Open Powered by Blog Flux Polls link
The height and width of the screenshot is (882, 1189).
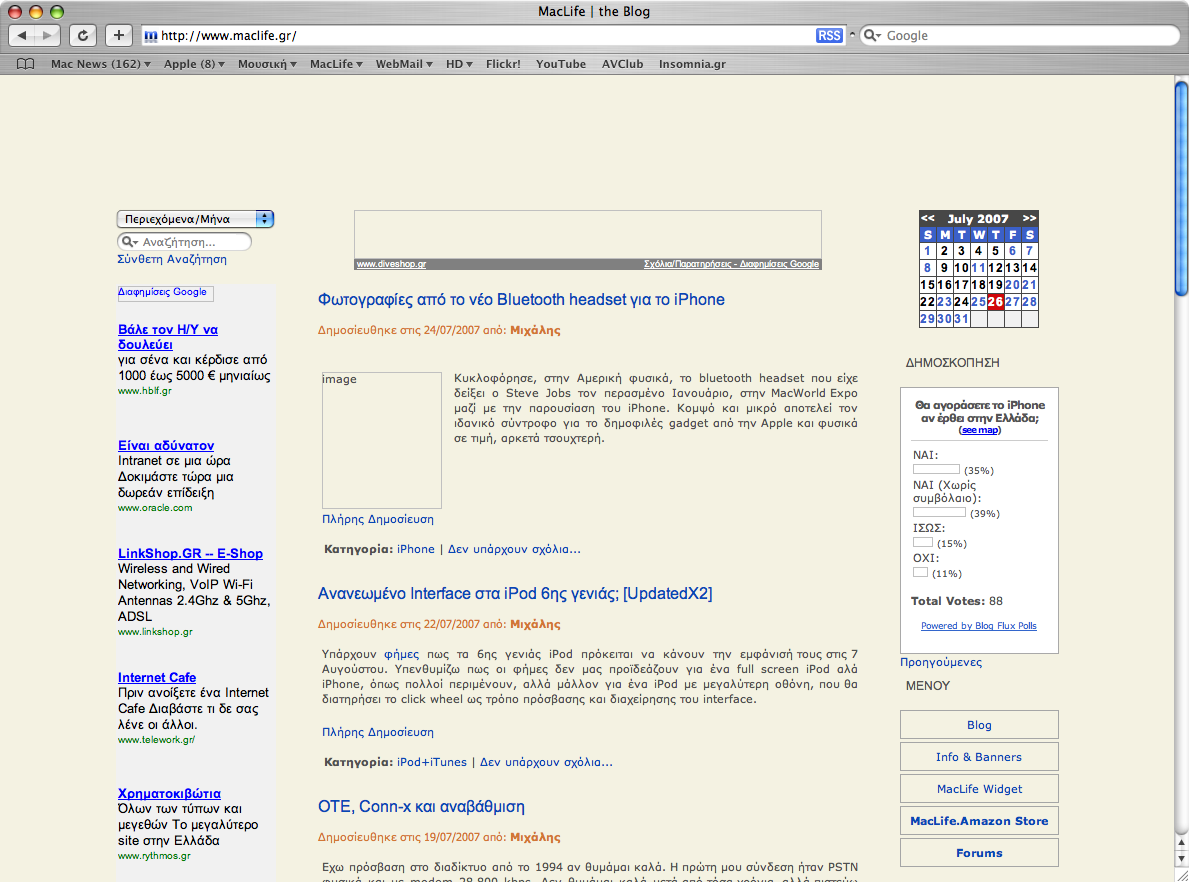point(979,626)
